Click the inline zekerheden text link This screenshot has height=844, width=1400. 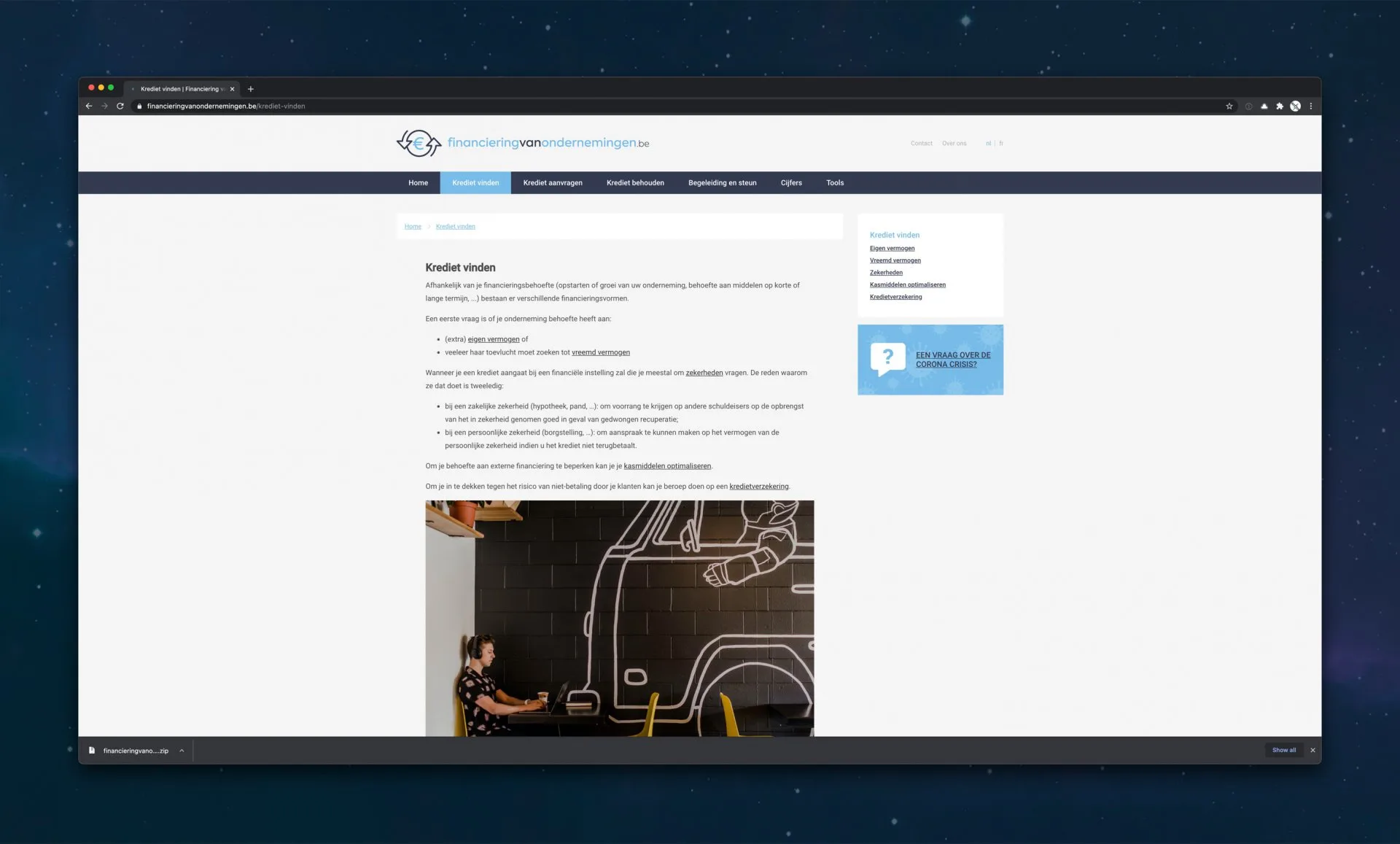point(704,373)
